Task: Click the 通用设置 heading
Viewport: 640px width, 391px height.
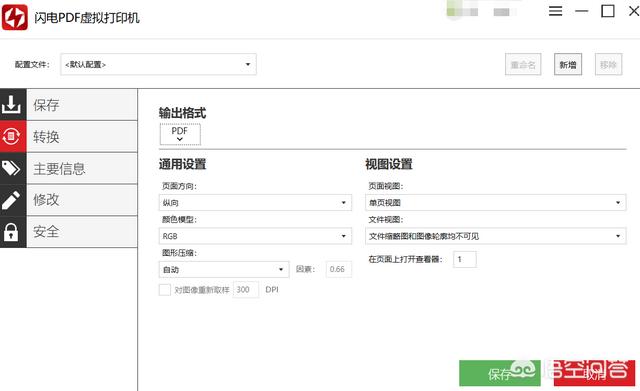Action: [x=182, y=164]
